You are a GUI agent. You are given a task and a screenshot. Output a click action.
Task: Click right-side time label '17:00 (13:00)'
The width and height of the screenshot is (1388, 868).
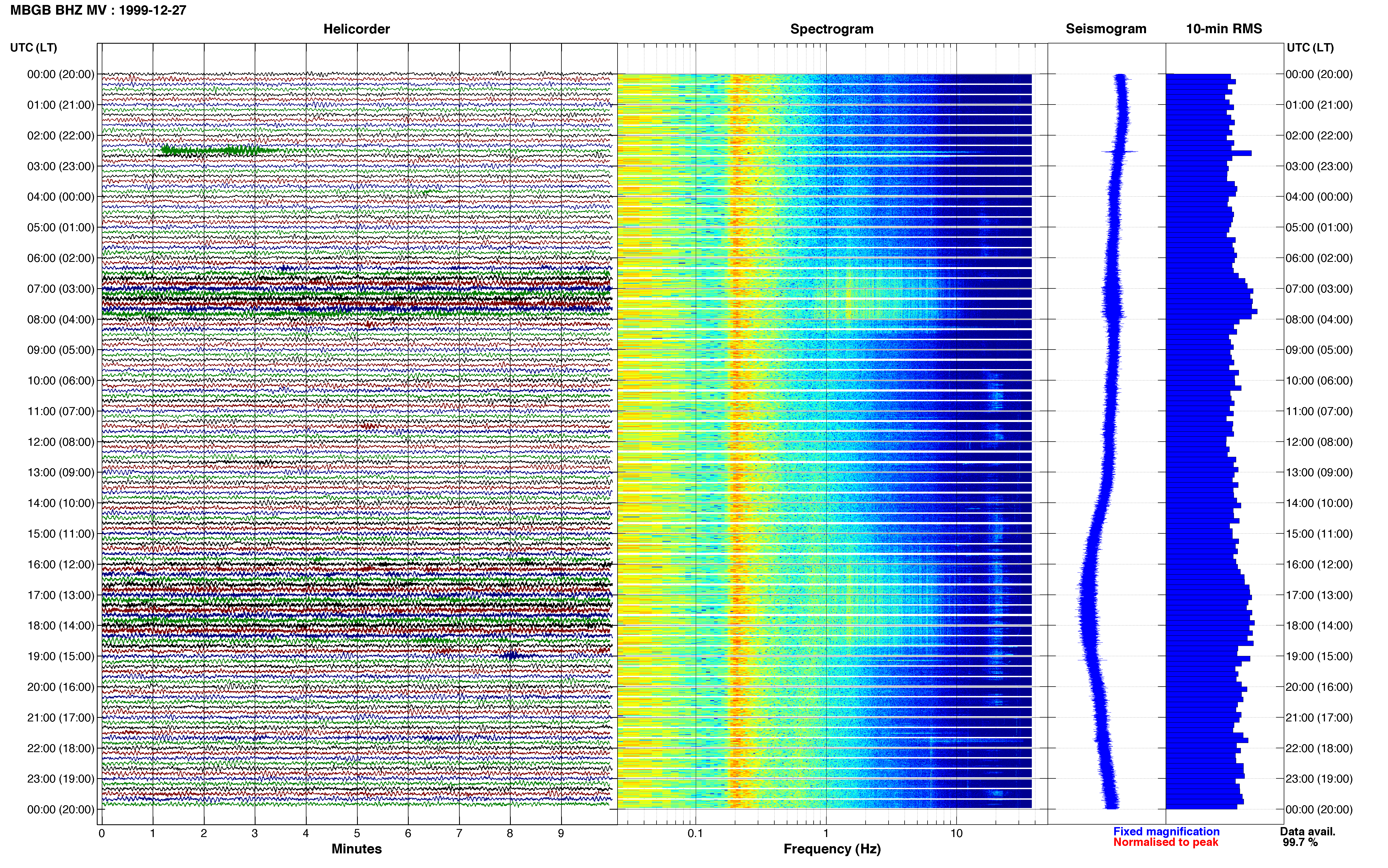(1319, 595)
